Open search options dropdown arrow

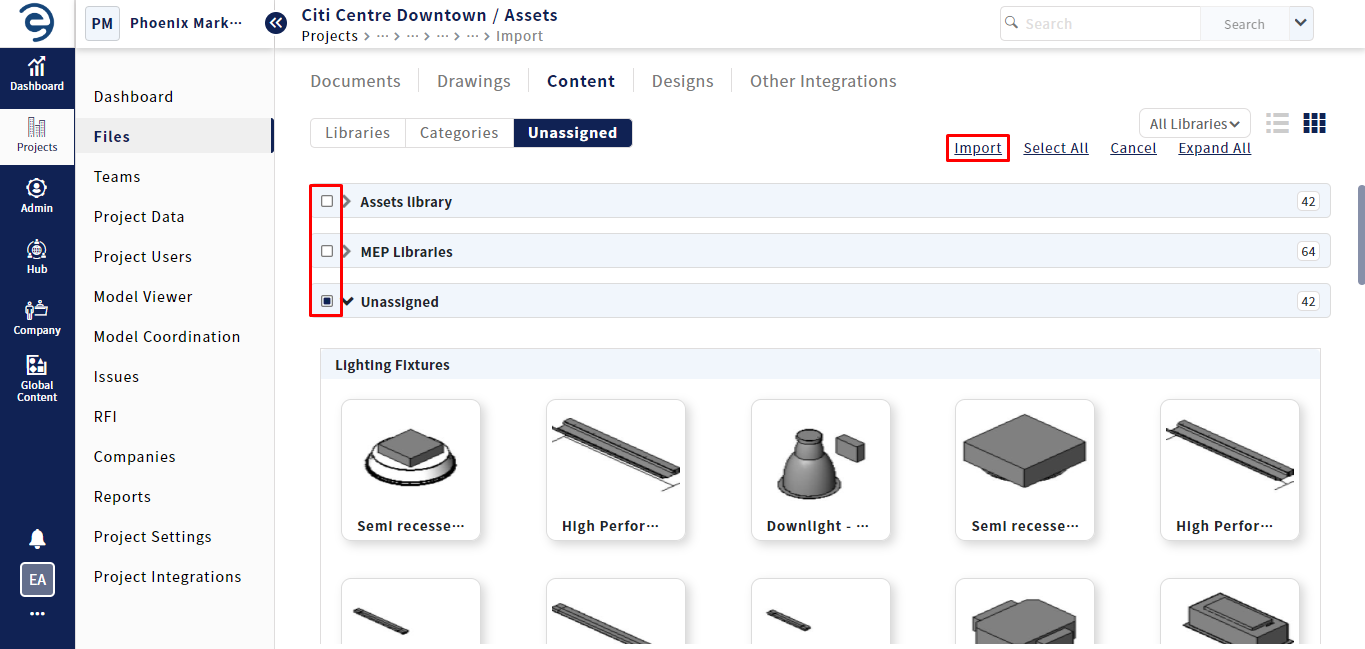pos(1300,23)
